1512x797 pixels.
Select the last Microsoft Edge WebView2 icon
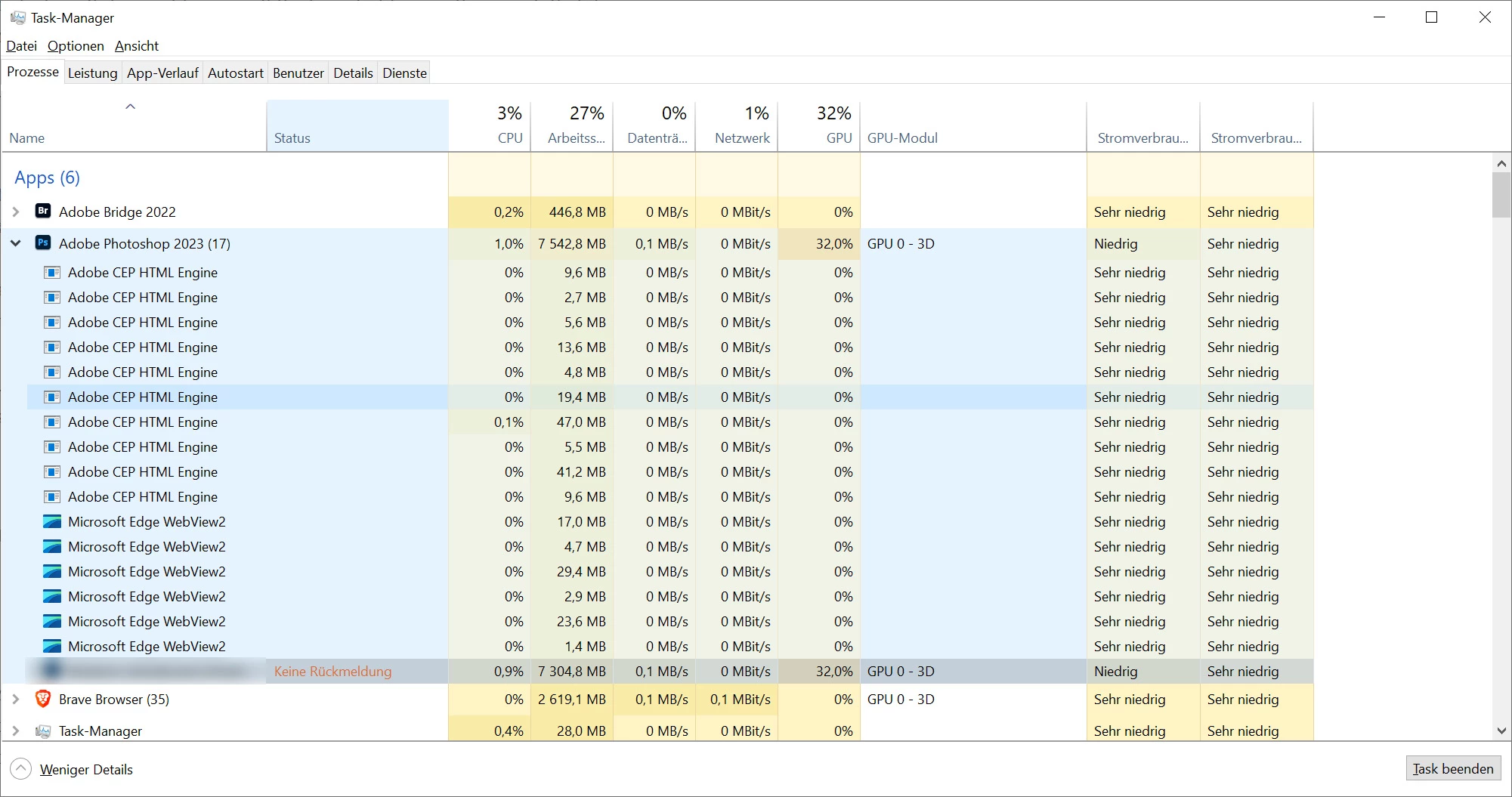pyautogui.click(x=52, y=646)
